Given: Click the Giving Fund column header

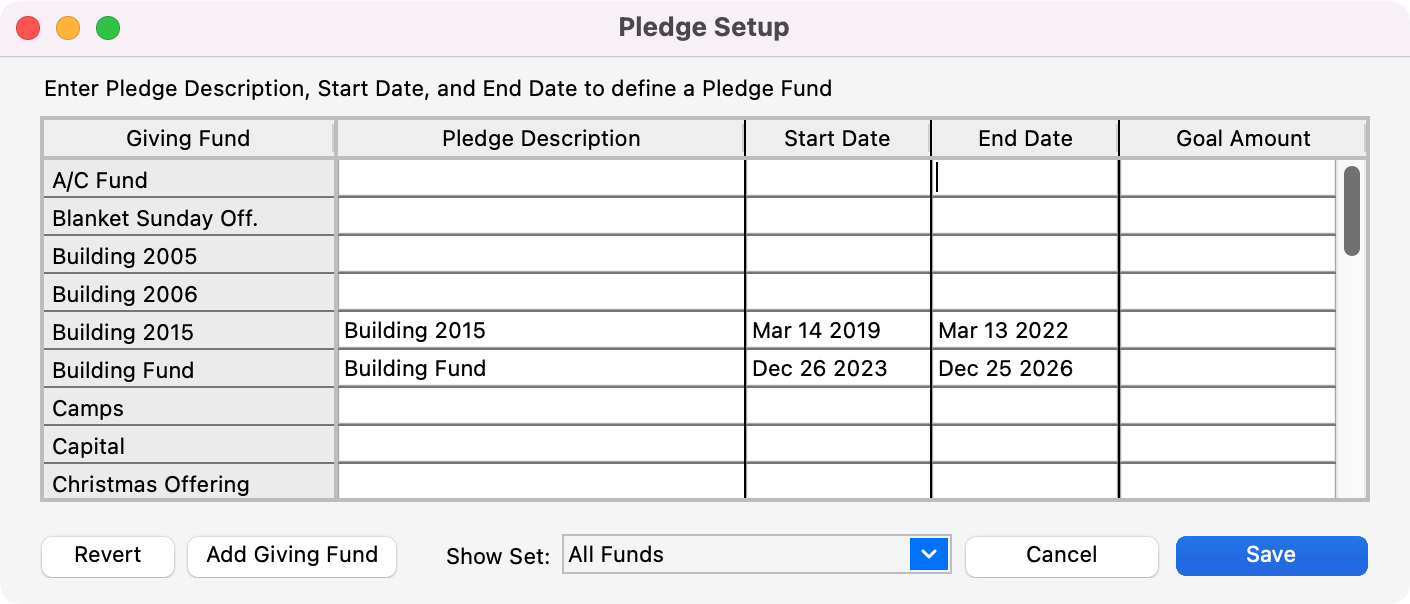Looking at the screenshot, I should (188, 138).
